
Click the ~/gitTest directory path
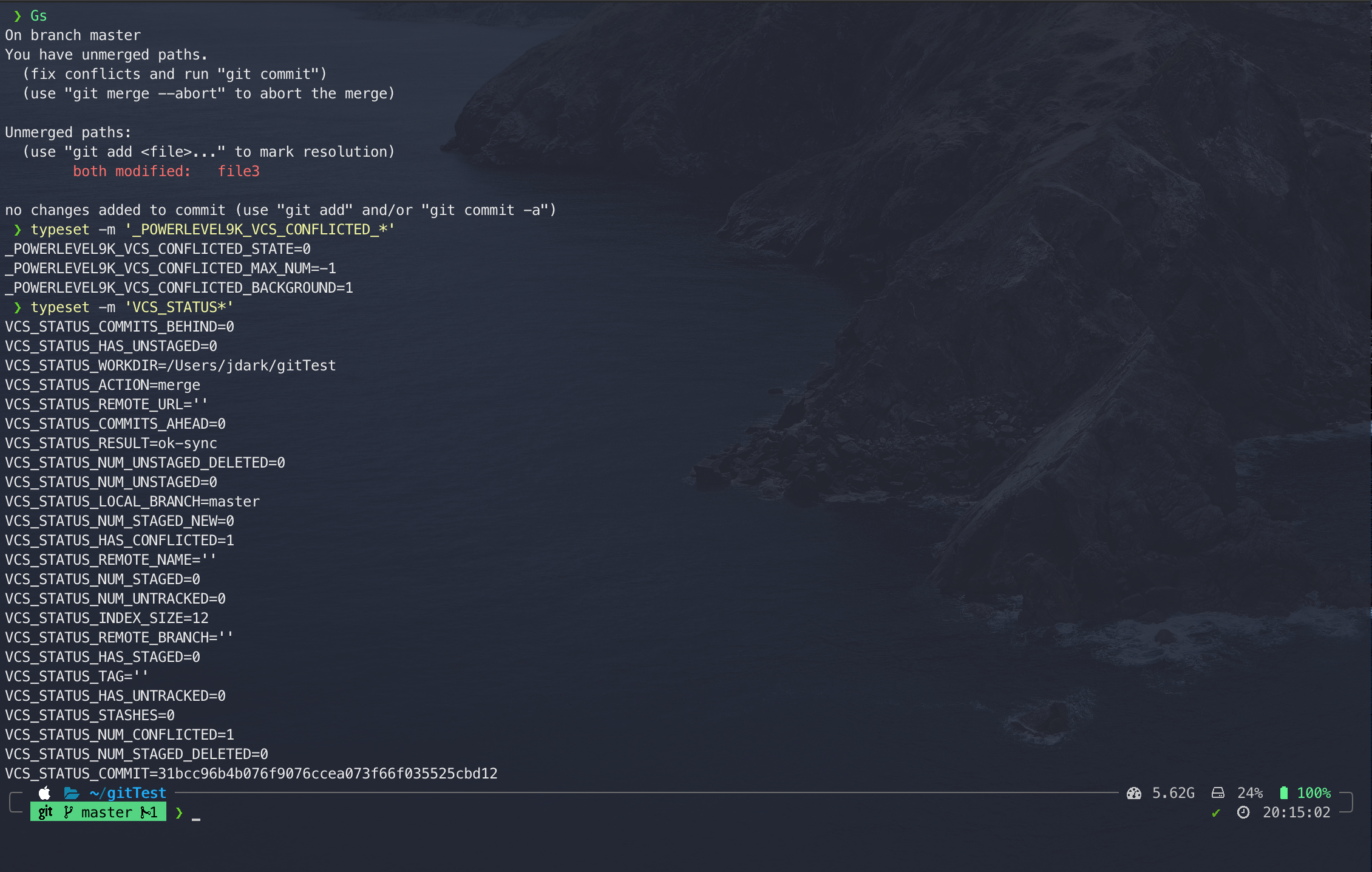pos(127,792)
